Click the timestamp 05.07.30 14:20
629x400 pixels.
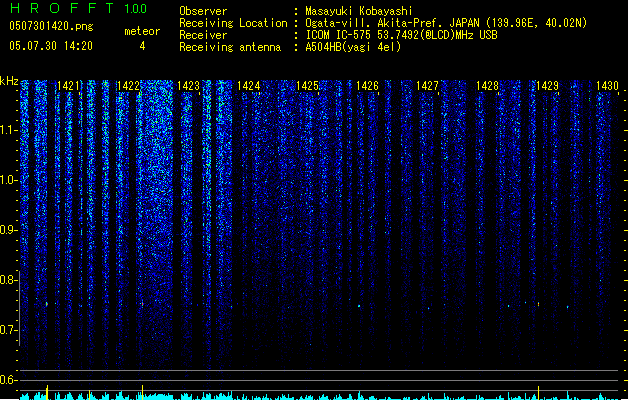point(51,46)
